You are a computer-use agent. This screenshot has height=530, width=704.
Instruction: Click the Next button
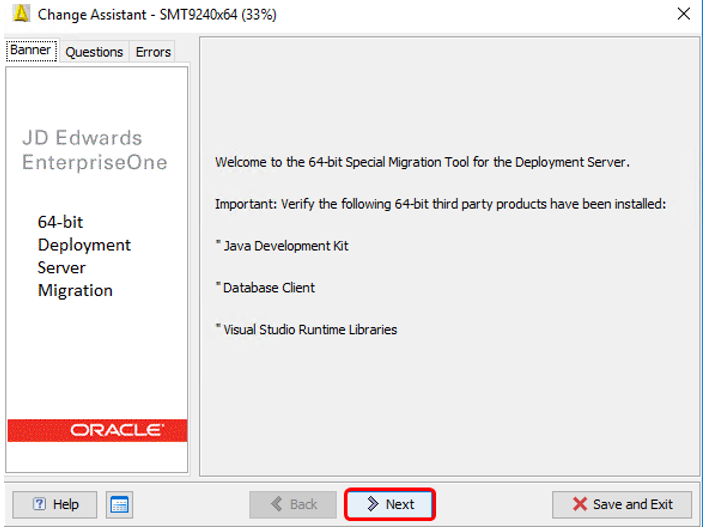390,504
